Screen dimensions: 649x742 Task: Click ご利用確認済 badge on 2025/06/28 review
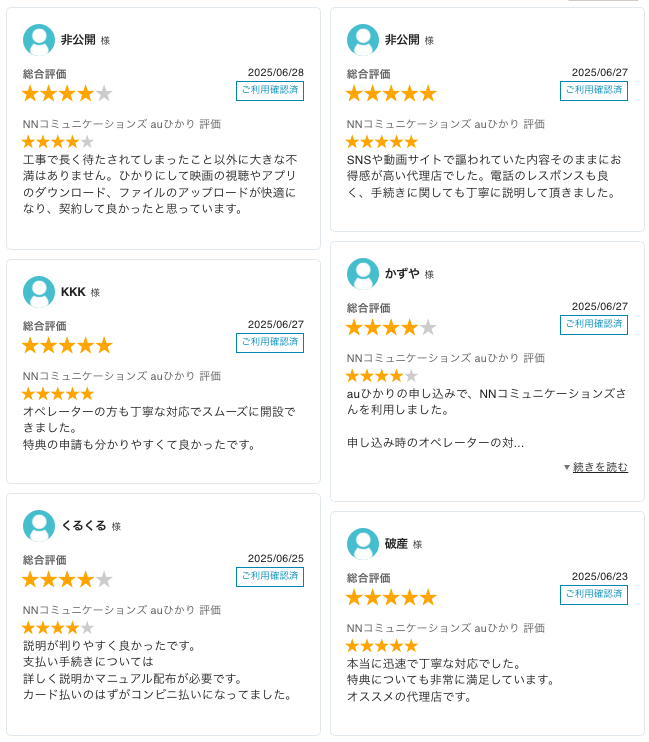pyautogui.click(x=270, y=91)
